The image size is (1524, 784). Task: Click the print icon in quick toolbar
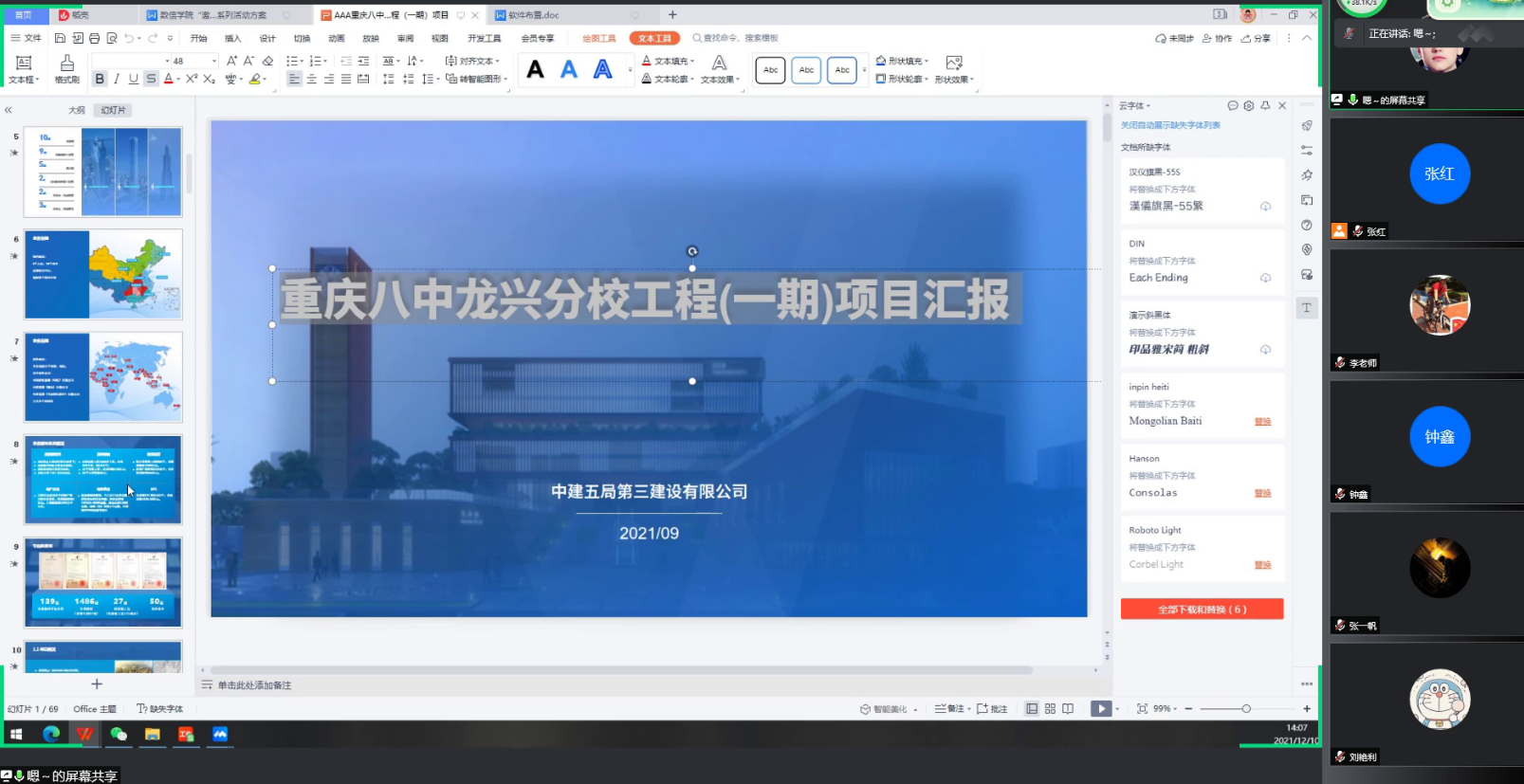(94, 38)
